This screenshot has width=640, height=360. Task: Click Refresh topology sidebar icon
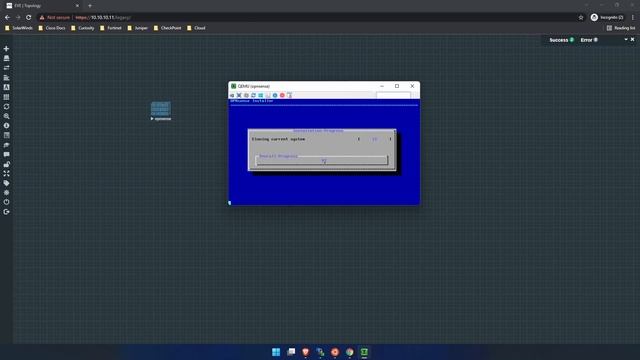[x=6, y=107]
